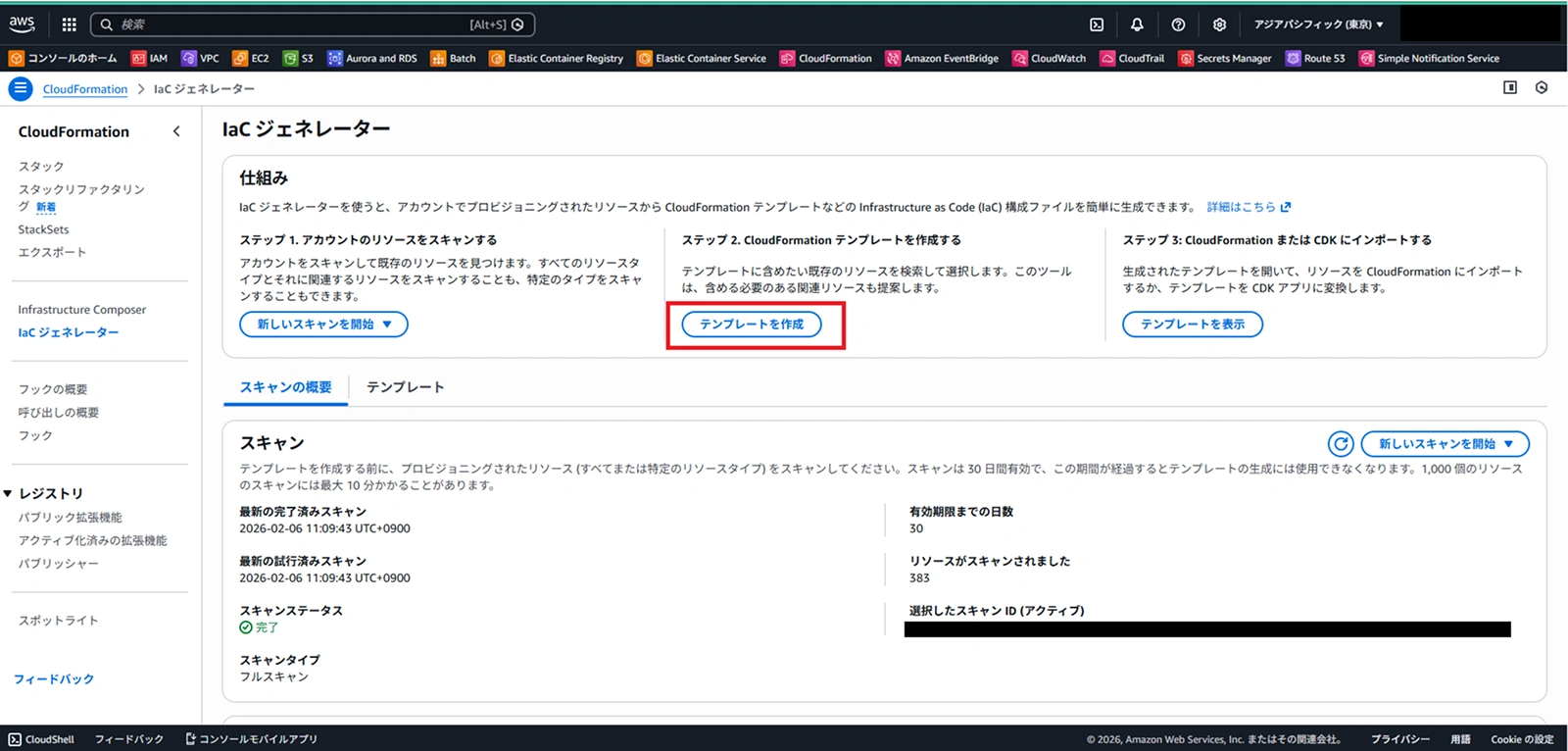
Task: Open the settings gear in top bar
Action: [x=1219, y=25]
